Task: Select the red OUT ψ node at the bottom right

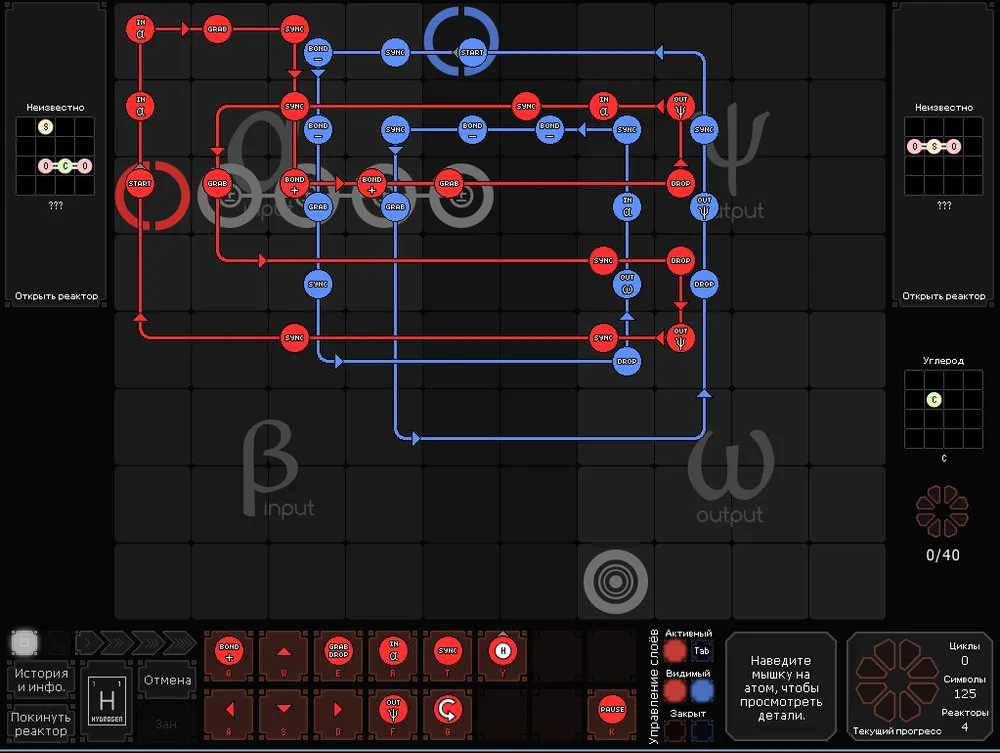Action: point(680,338)
